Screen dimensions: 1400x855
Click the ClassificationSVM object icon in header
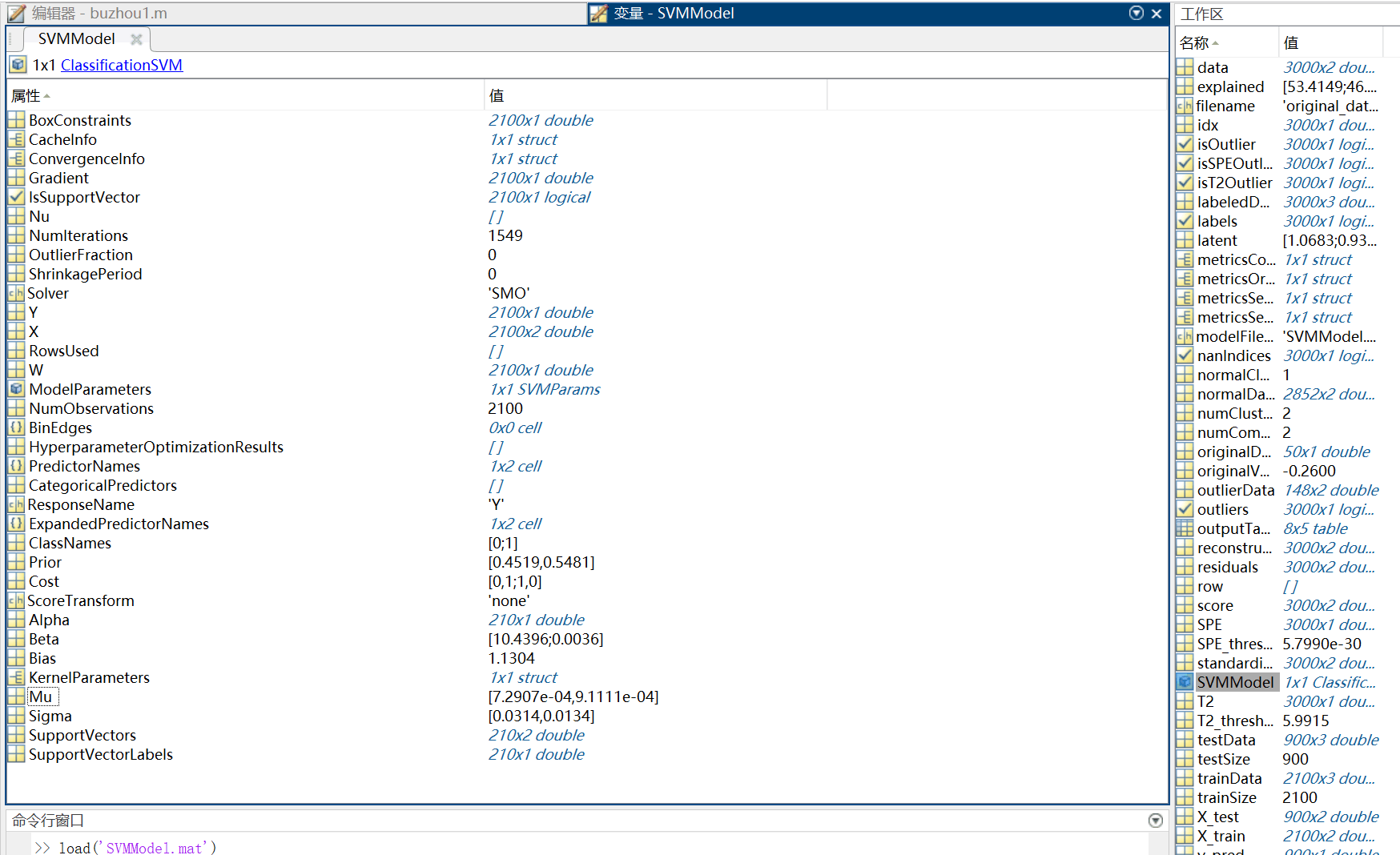pyautogui.click(x=18, y=65)
